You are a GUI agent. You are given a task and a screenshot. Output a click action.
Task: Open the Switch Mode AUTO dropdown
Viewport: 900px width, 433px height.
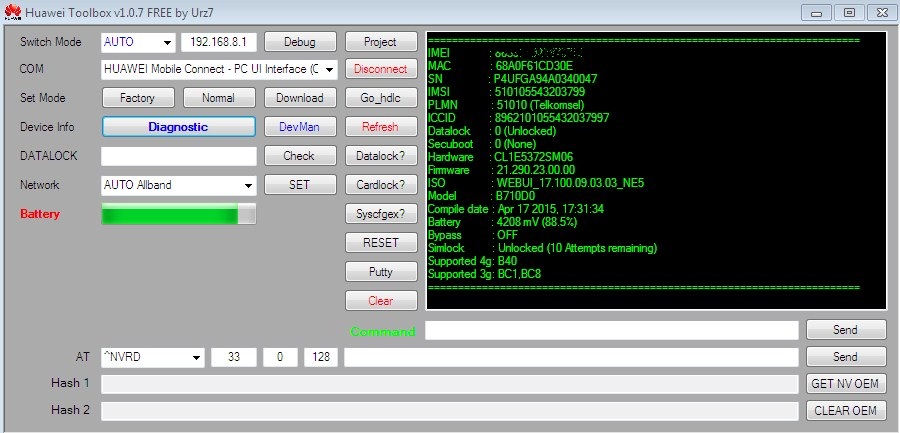pos(138,42)
